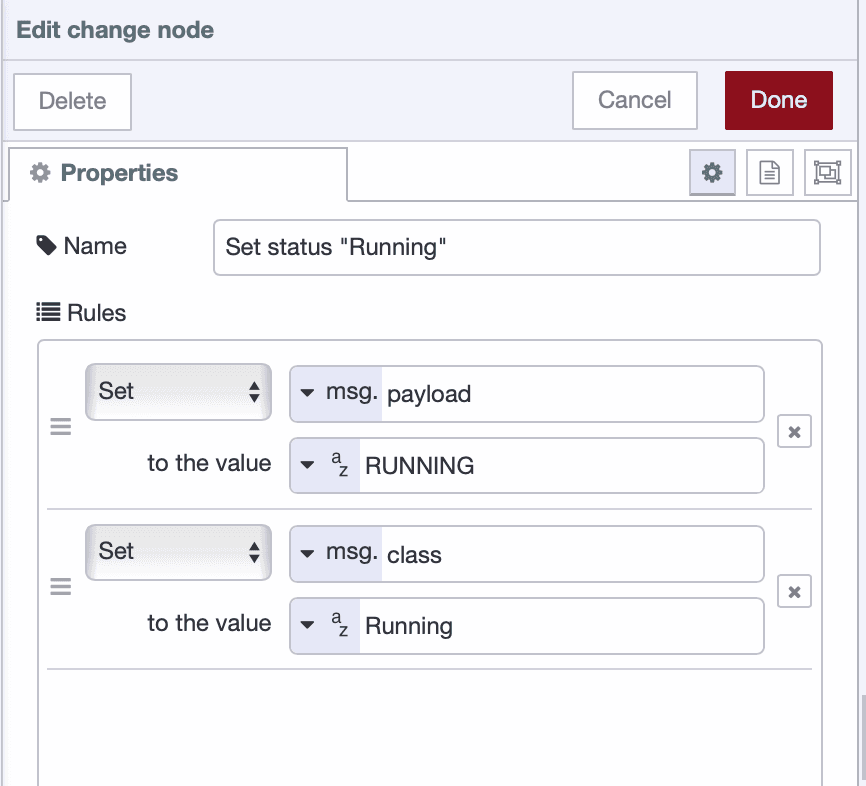Select the gear Properties icon

pos(712,172)
